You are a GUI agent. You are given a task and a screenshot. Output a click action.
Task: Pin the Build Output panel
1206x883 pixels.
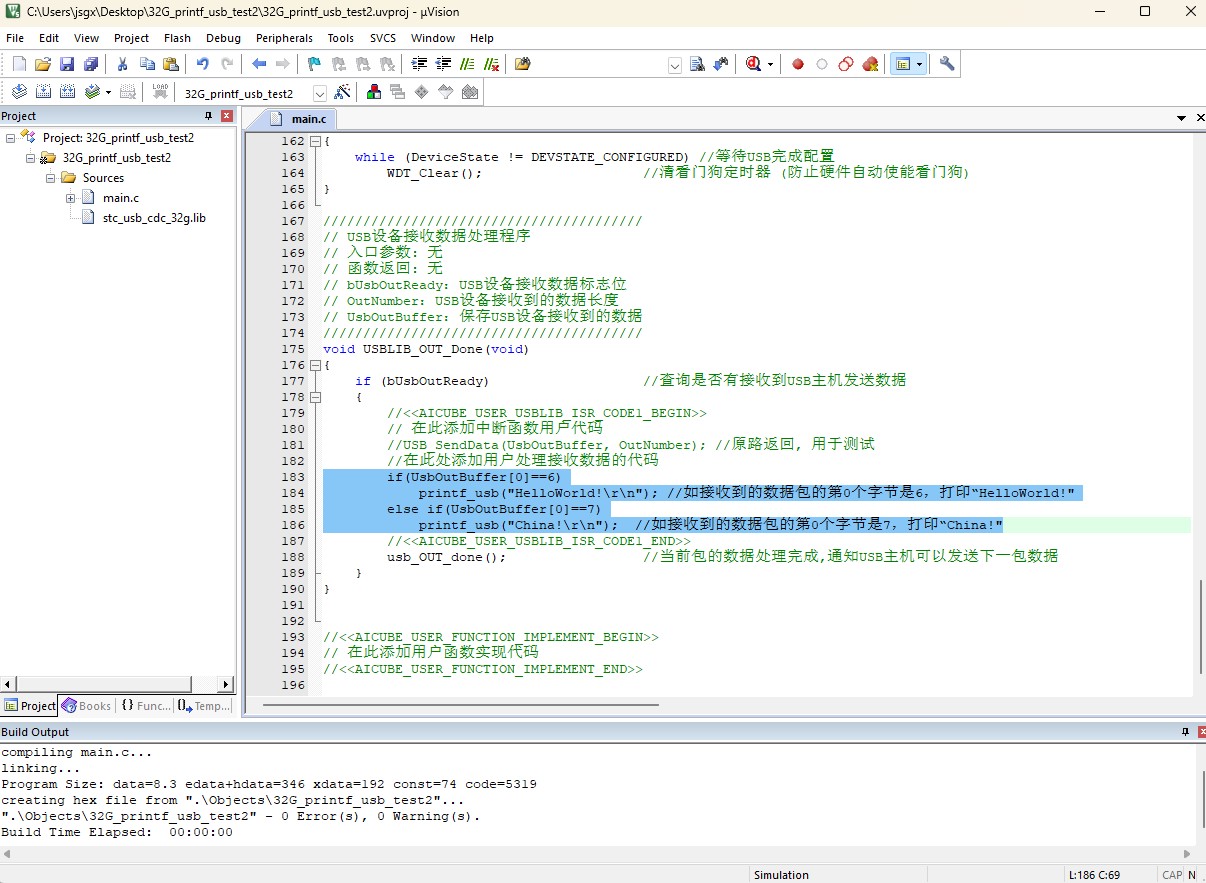point(1184,732)
